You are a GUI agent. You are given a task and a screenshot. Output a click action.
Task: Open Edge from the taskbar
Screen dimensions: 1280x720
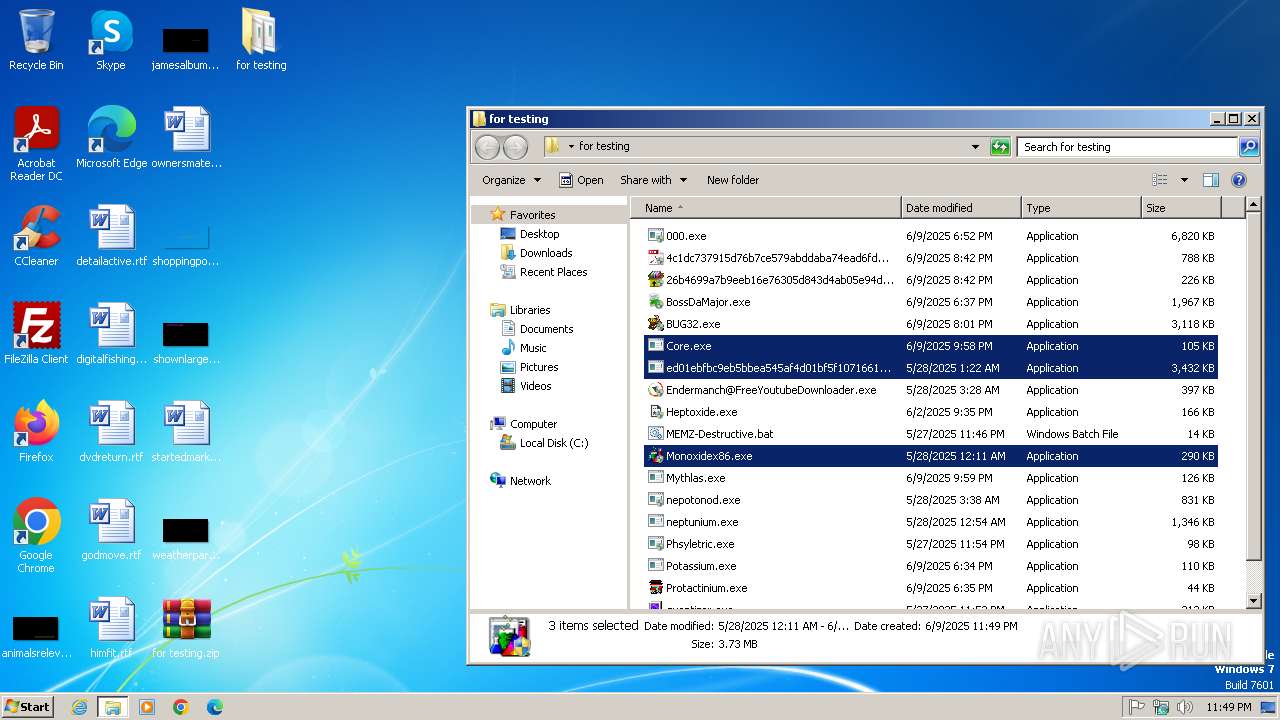pyautogui.click(x=215, y=707)
